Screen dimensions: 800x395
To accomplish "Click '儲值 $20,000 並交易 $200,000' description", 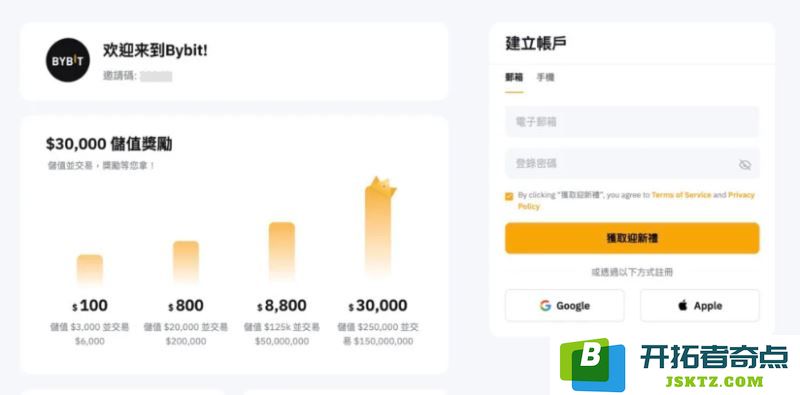I will point(186,334).
